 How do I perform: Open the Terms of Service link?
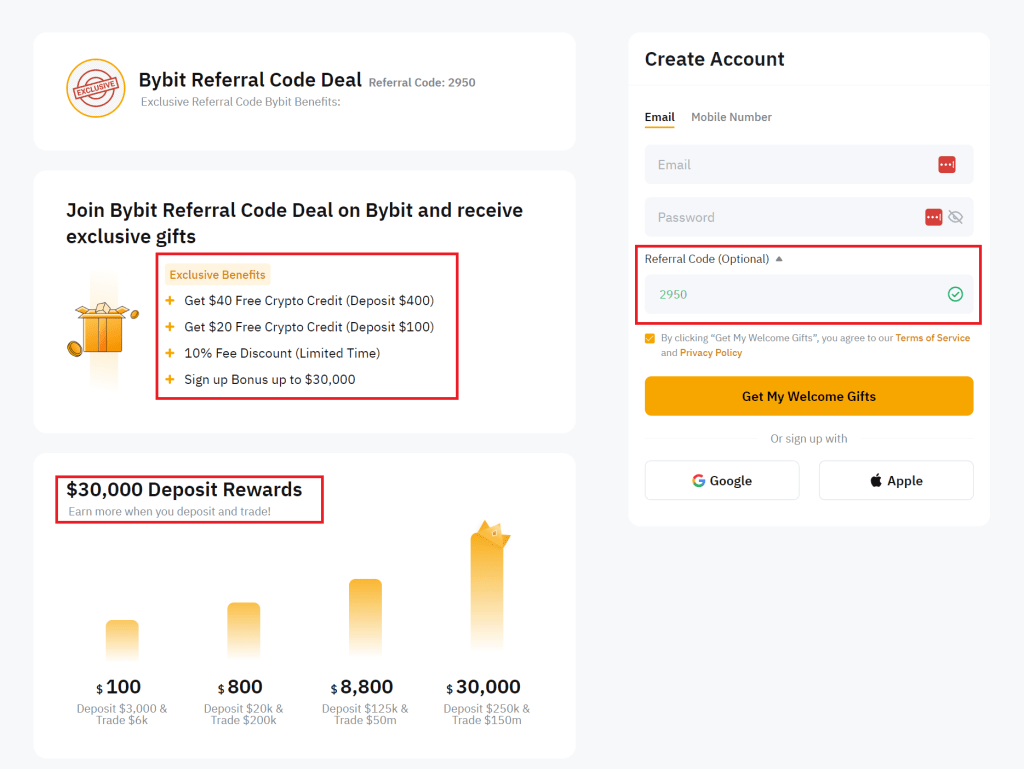coord(932,338)
